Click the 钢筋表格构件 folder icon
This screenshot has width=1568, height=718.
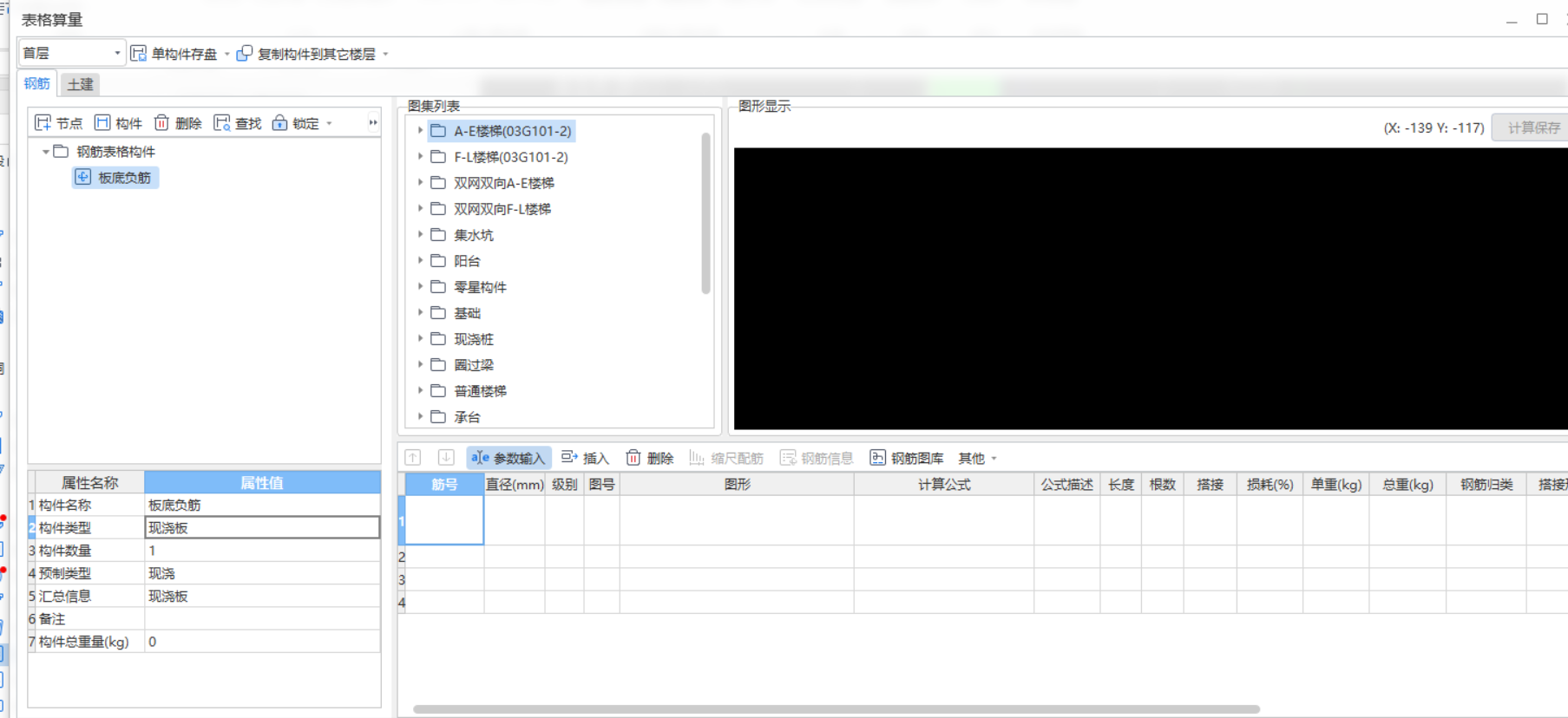[x=61, y=151]
